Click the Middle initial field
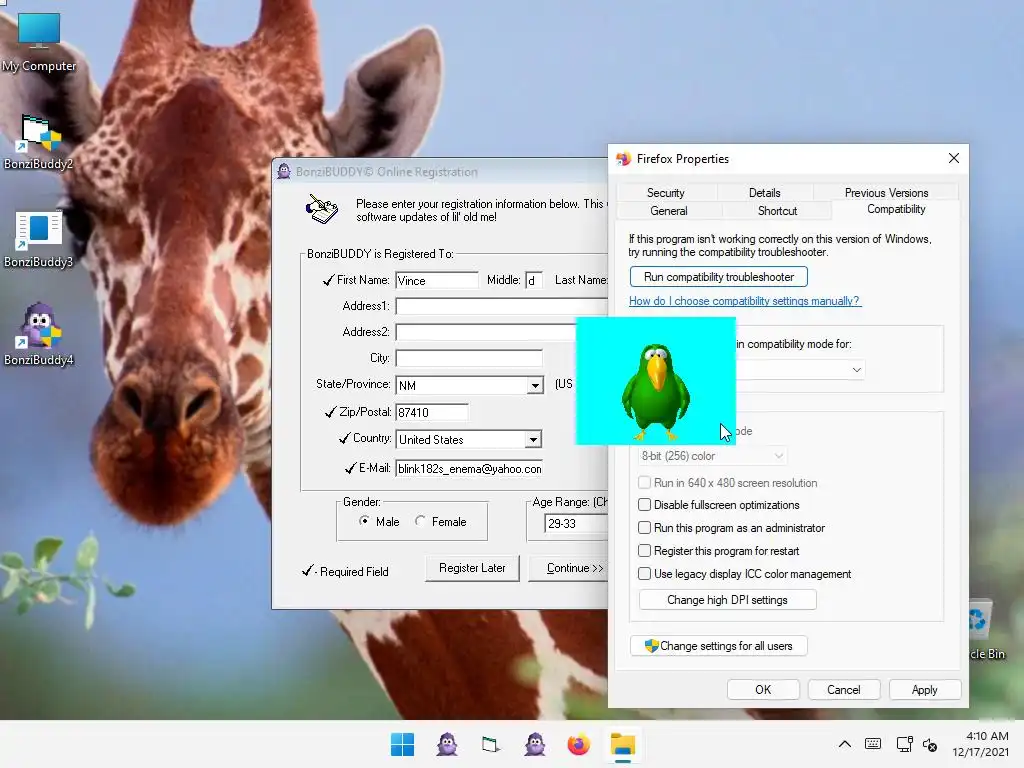The height and width of the screenshot is (768, 1024). (x=534, y=280)
